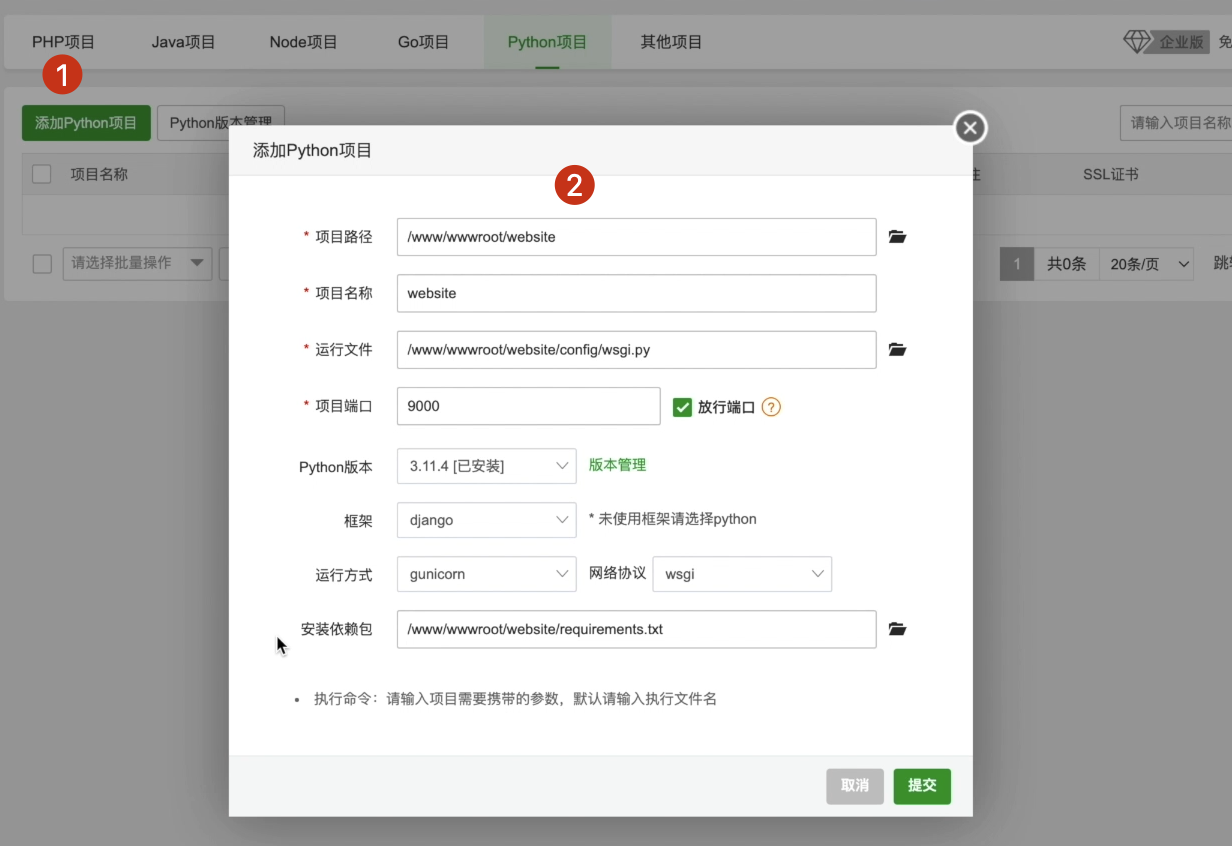The width and height of the screenshot is (1232, 846).
Task: Click the 企业版 diamond icon
Action: [x=1138, y=41]
